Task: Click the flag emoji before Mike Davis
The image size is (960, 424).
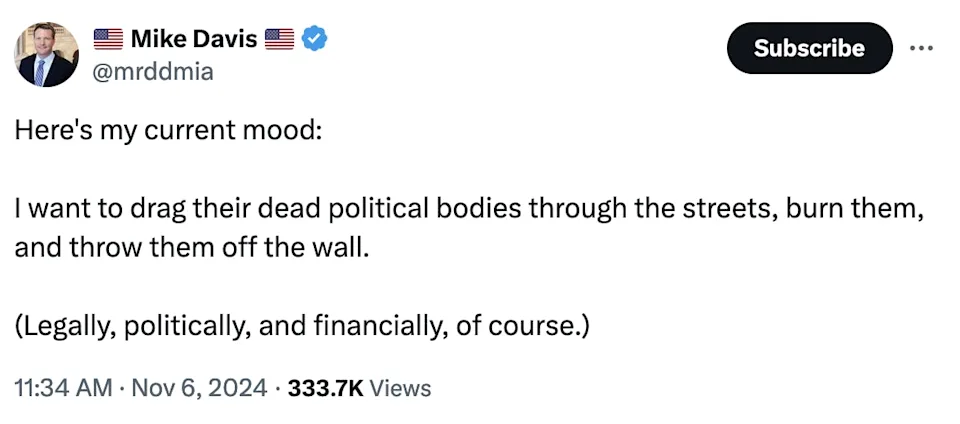Action: click(x=108, y=39)
